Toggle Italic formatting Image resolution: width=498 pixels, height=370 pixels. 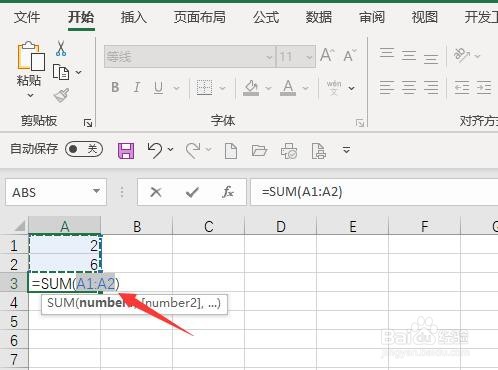click(137, 88)
